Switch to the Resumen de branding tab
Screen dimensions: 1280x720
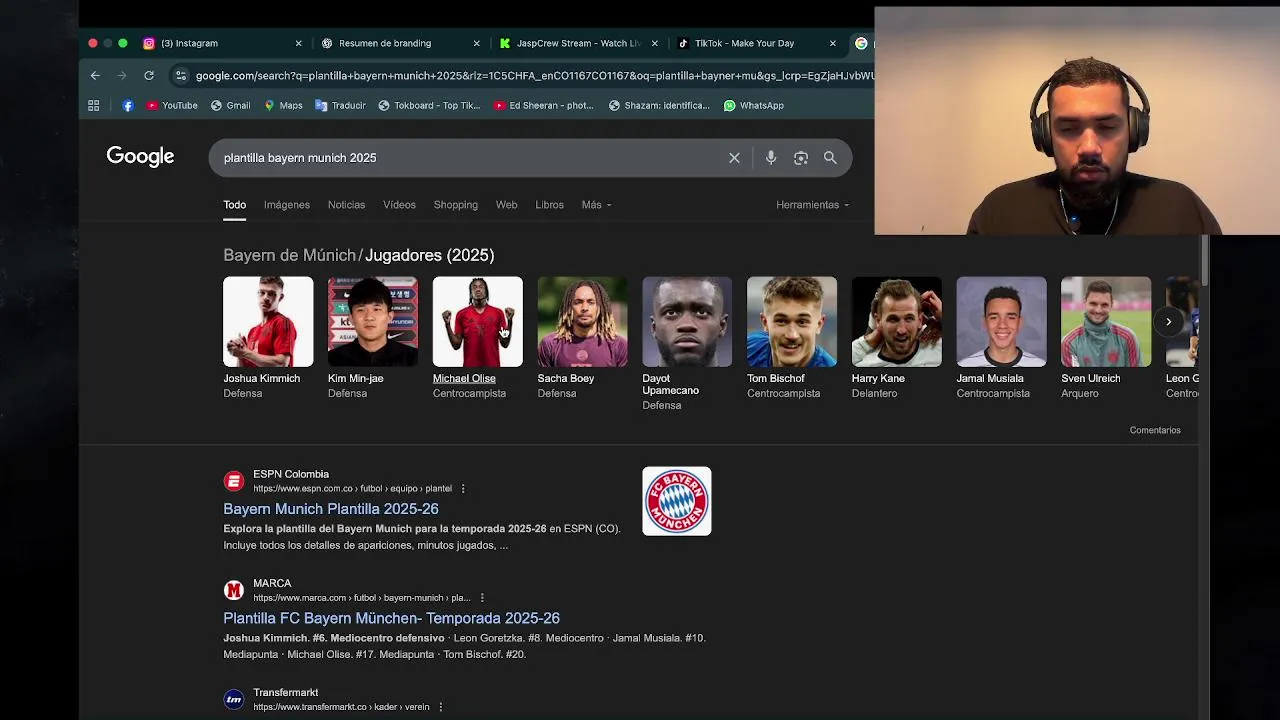[x=401, y=43]
